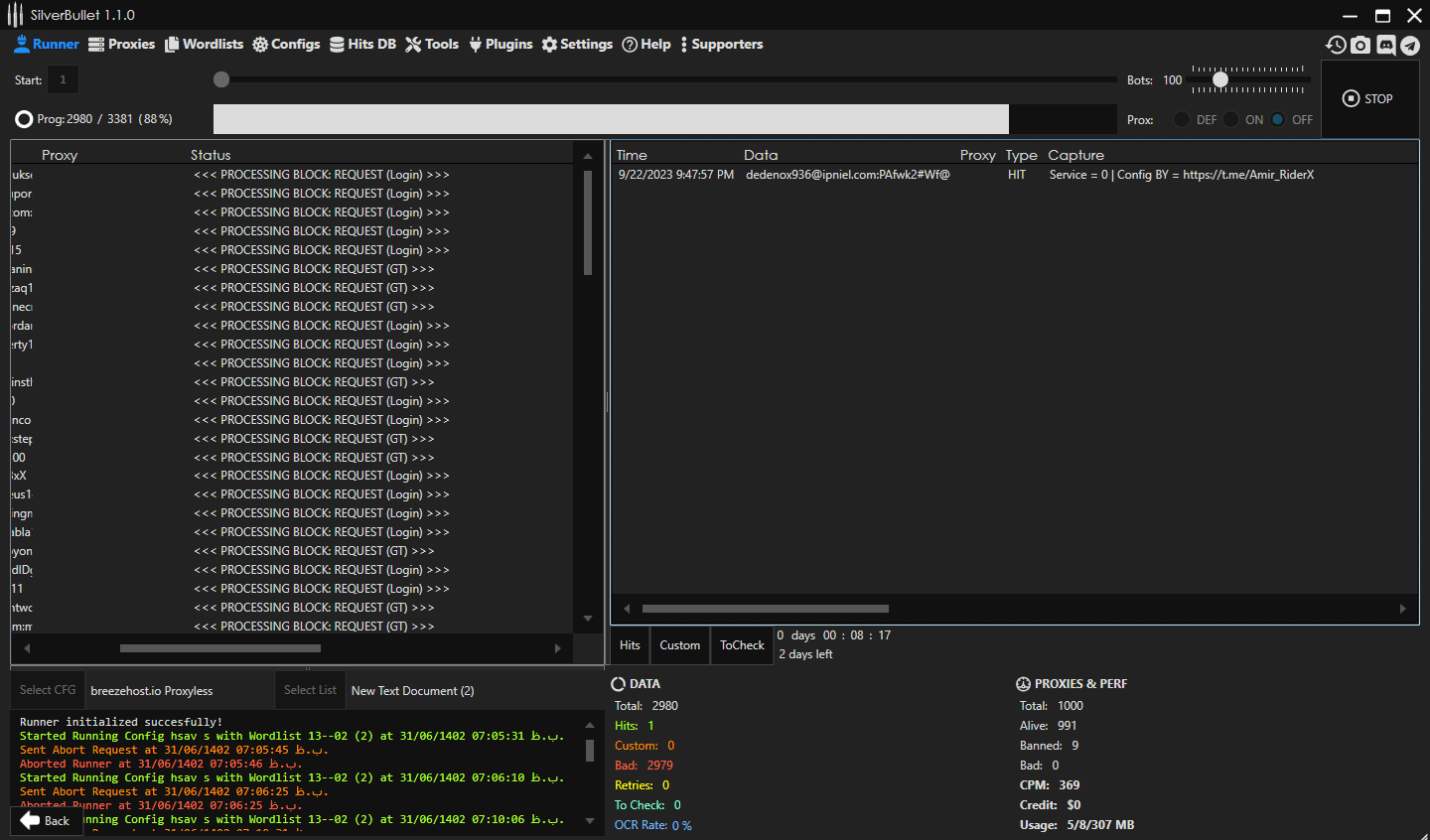Click the Start number input field
Screen dimensions: 1430x840
[x=62, y=79]
